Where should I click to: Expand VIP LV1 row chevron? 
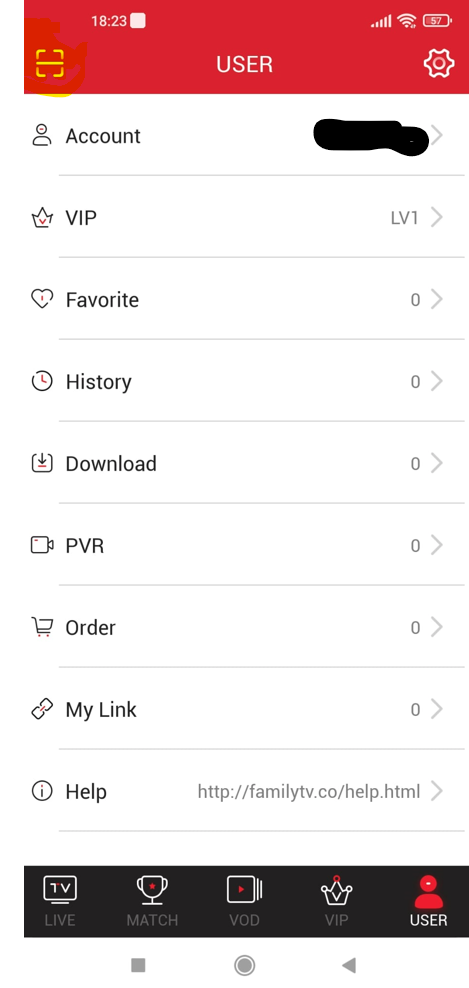tap(437, 217)
